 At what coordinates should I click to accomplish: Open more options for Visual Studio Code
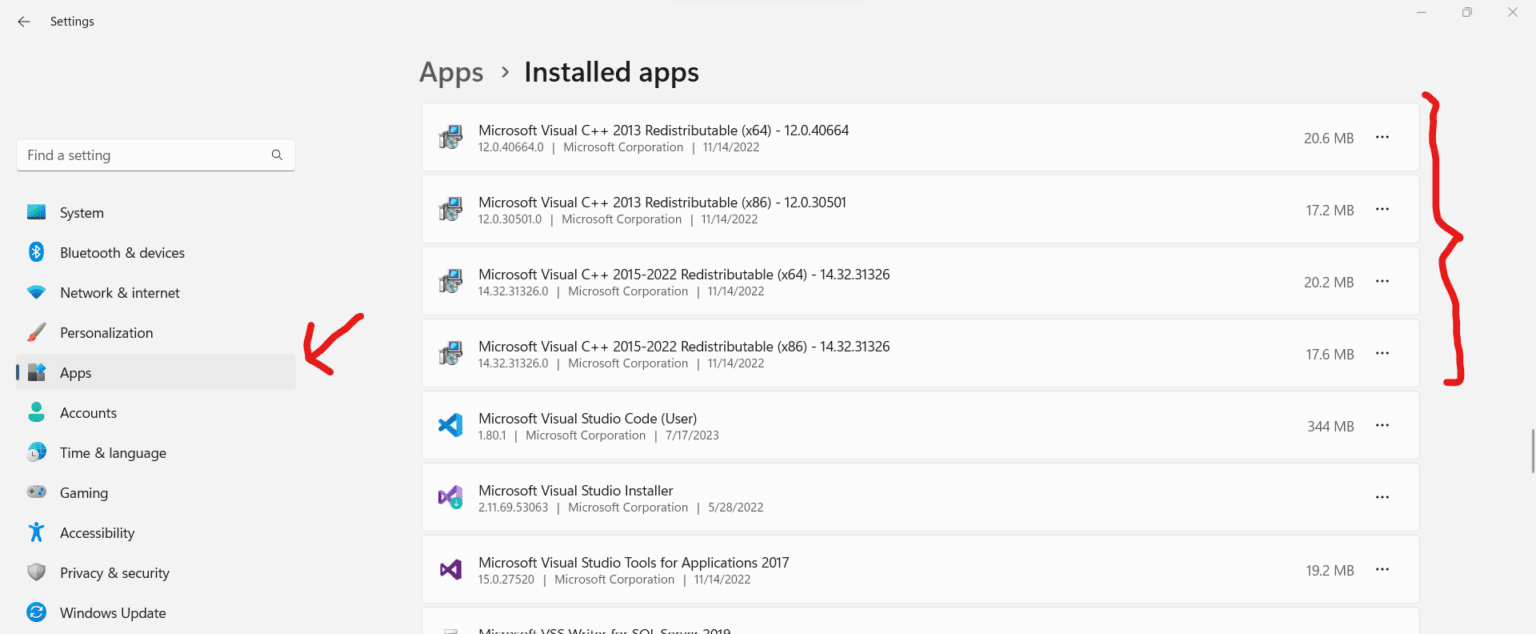coord(1382,426)
